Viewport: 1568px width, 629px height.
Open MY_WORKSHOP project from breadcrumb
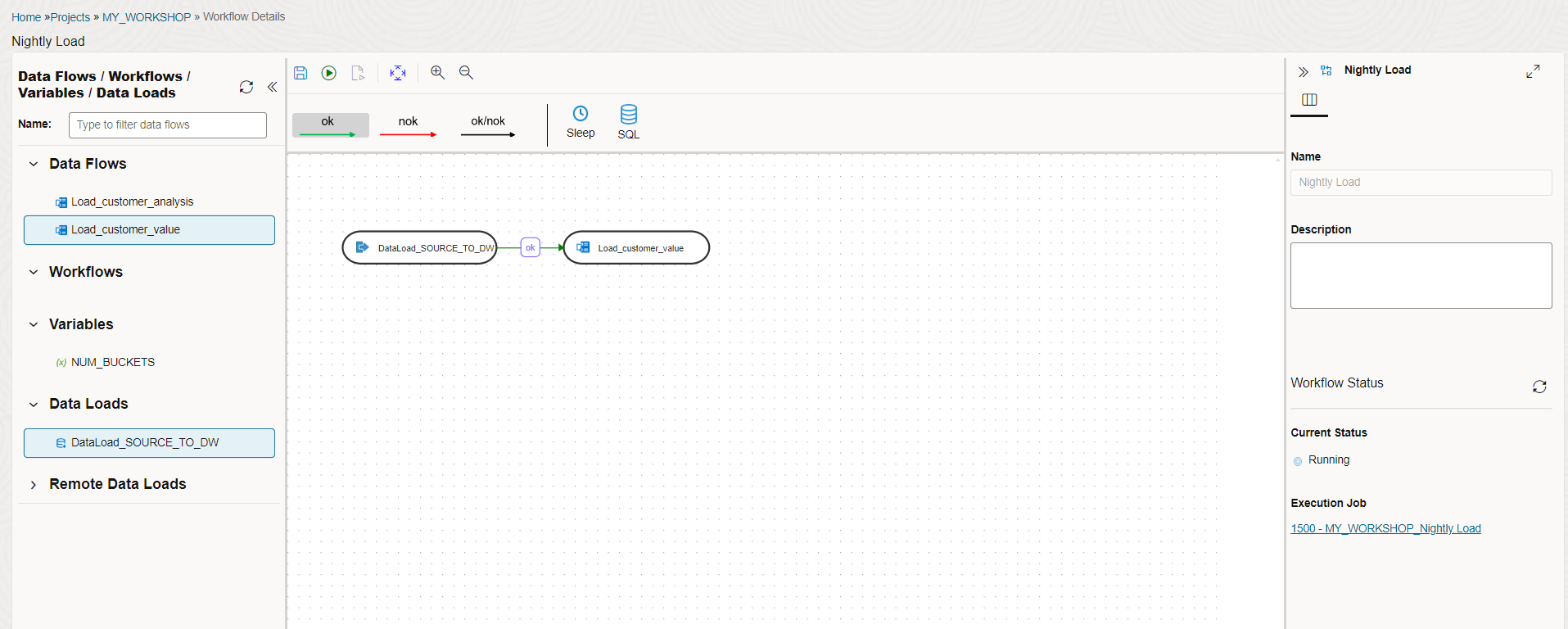tap(147, 17)
